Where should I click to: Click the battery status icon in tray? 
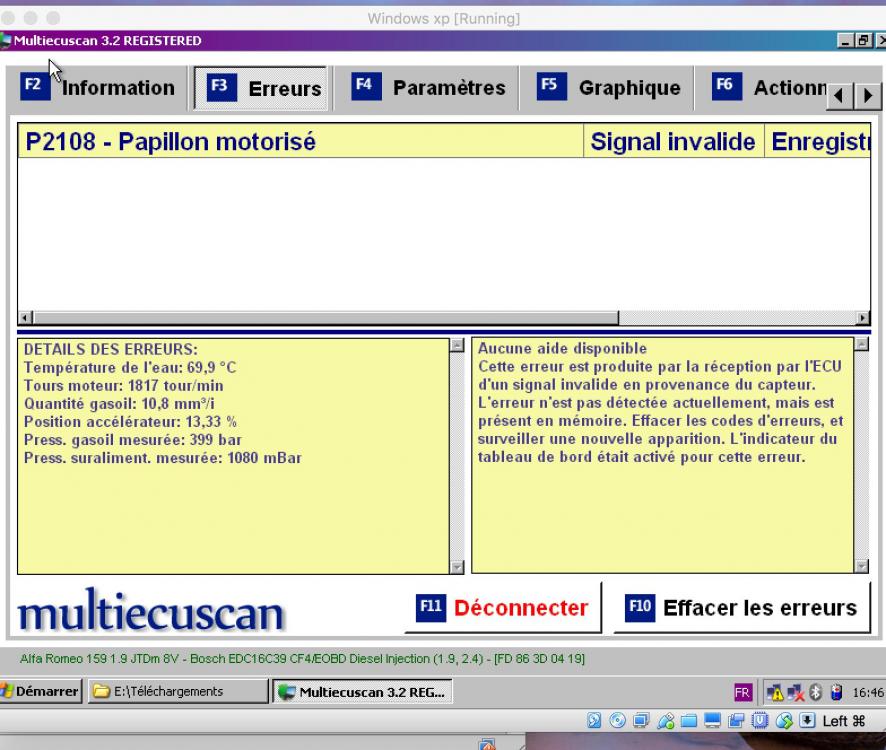point(838,692)
